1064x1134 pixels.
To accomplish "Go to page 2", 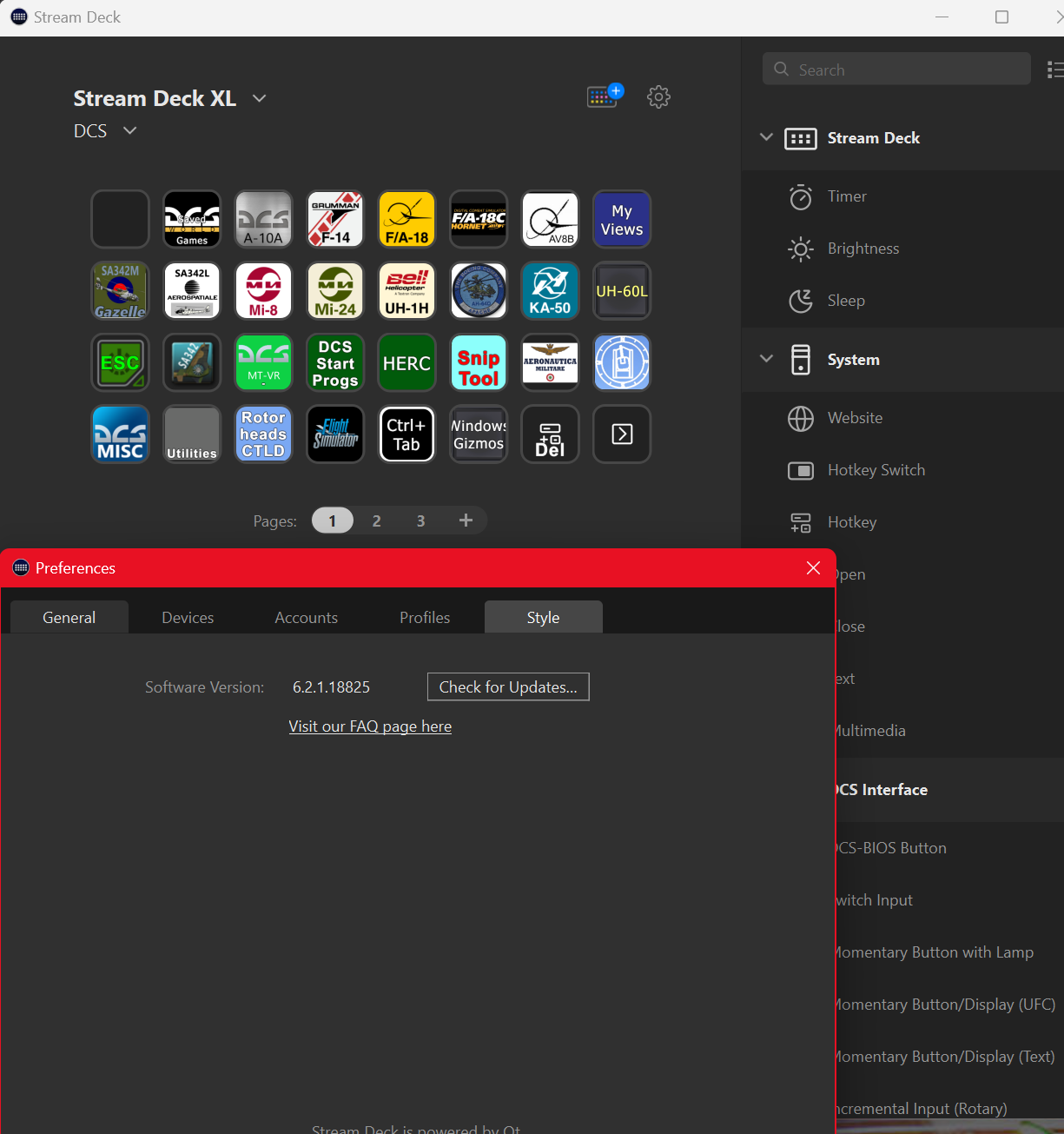I will click(x=377, y=521).
